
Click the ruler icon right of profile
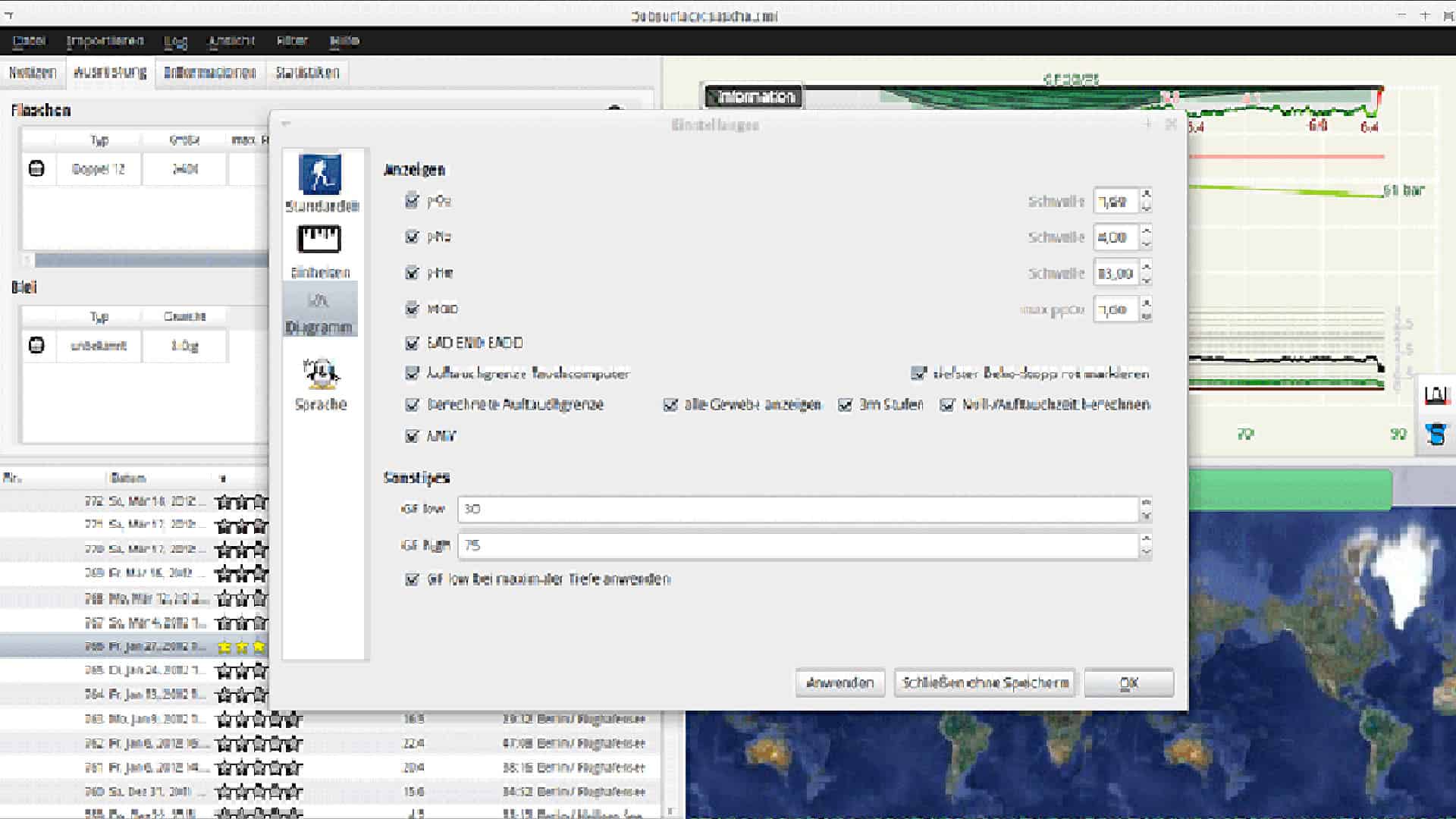(x=1436, y=394)
